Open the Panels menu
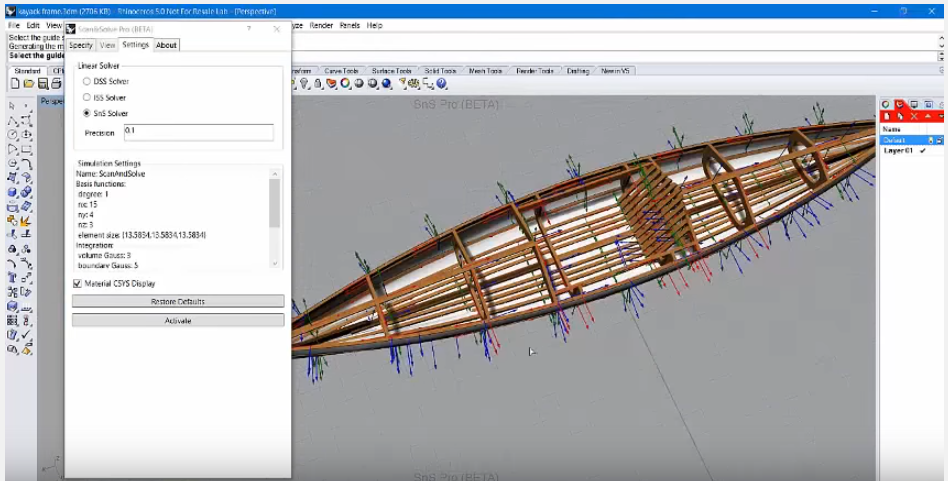948x481 pixels. (x=350, y=25)
